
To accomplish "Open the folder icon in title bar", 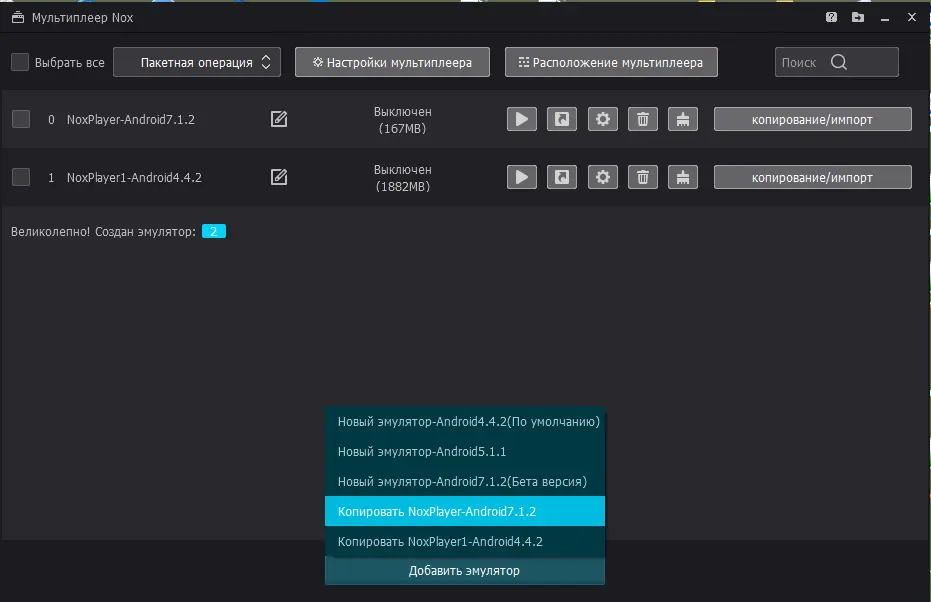I will (x=858, y=17).
